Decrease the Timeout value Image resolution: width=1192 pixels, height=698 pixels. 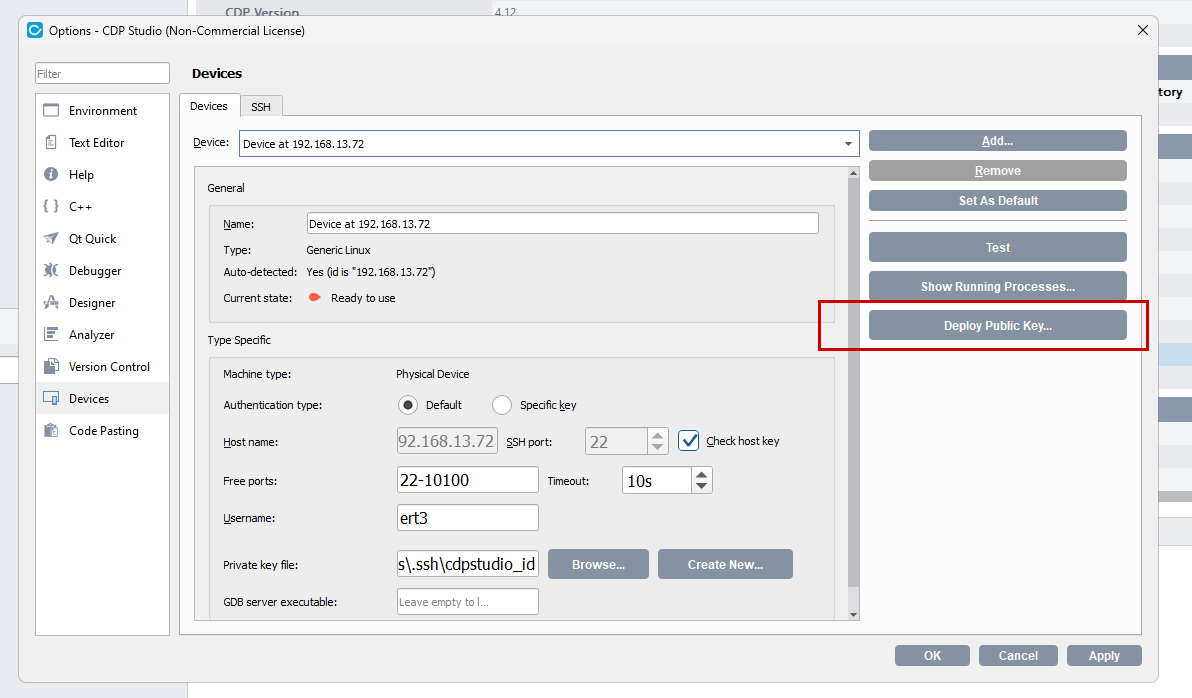(x=702, y=487)
